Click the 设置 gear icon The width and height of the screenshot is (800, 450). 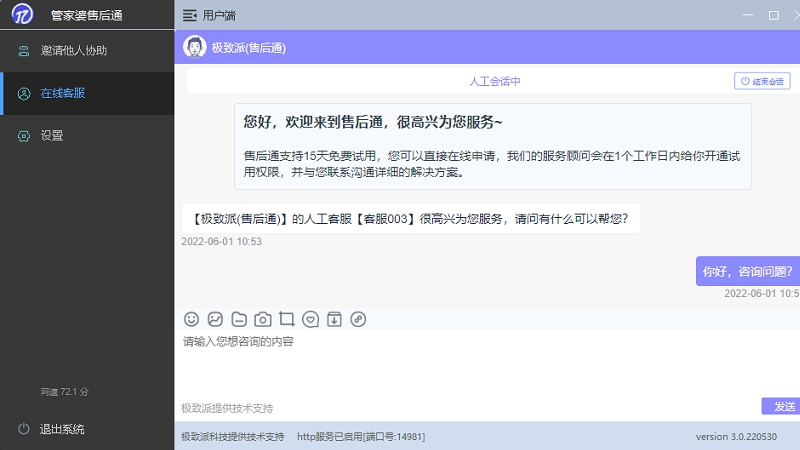coord(23,136)
